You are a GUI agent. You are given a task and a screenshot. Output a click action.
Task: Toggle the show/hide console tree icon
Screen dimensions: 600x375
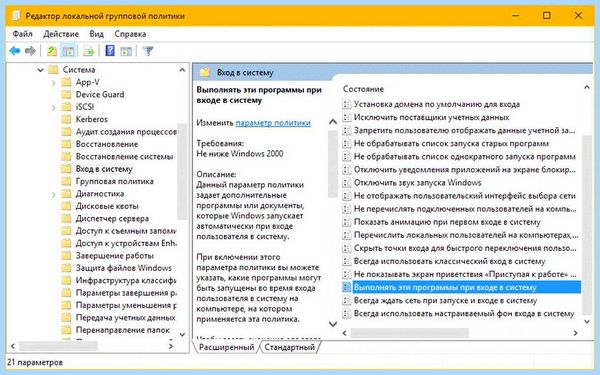68,51
